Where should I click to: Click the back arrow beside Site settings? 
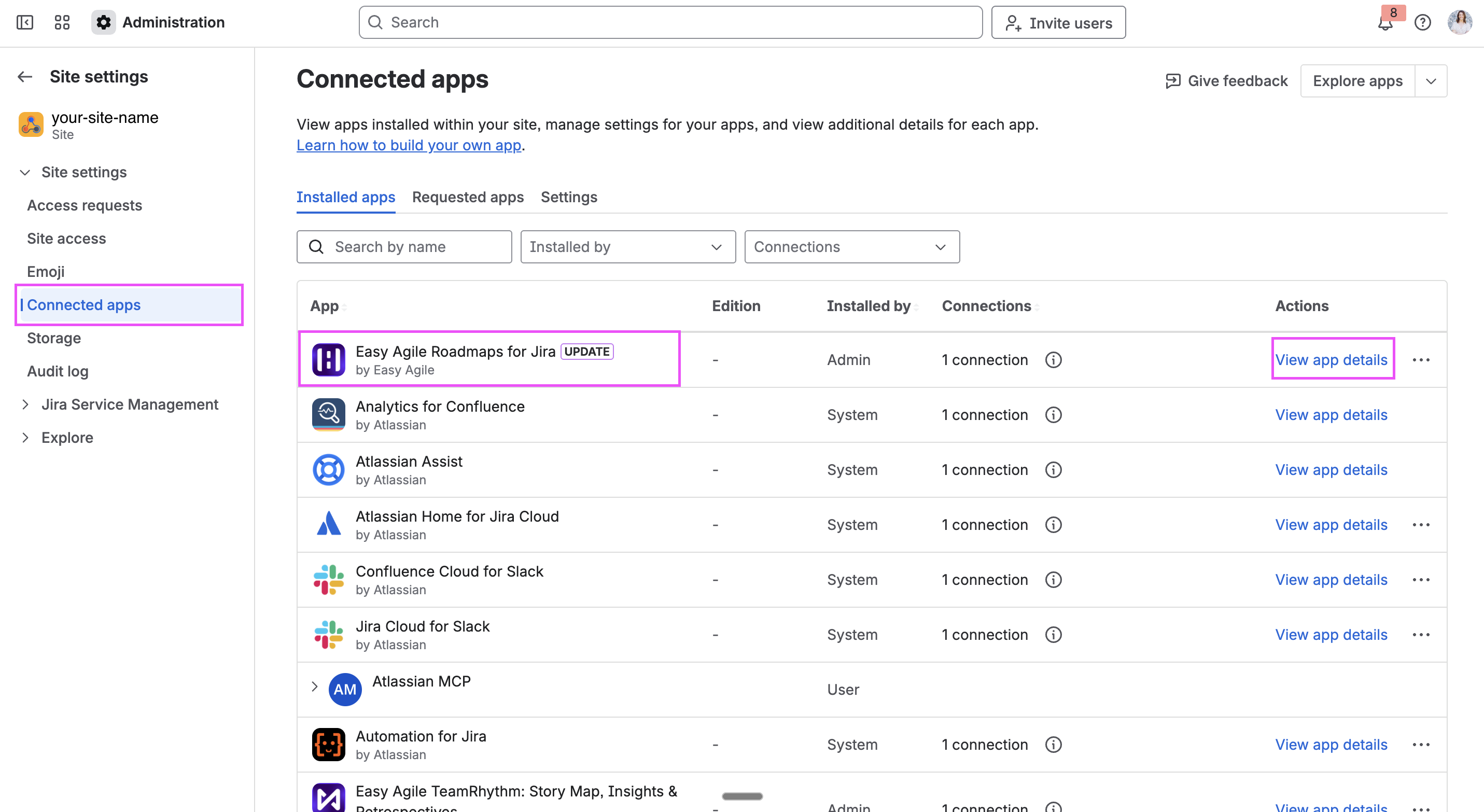point(25,77)
